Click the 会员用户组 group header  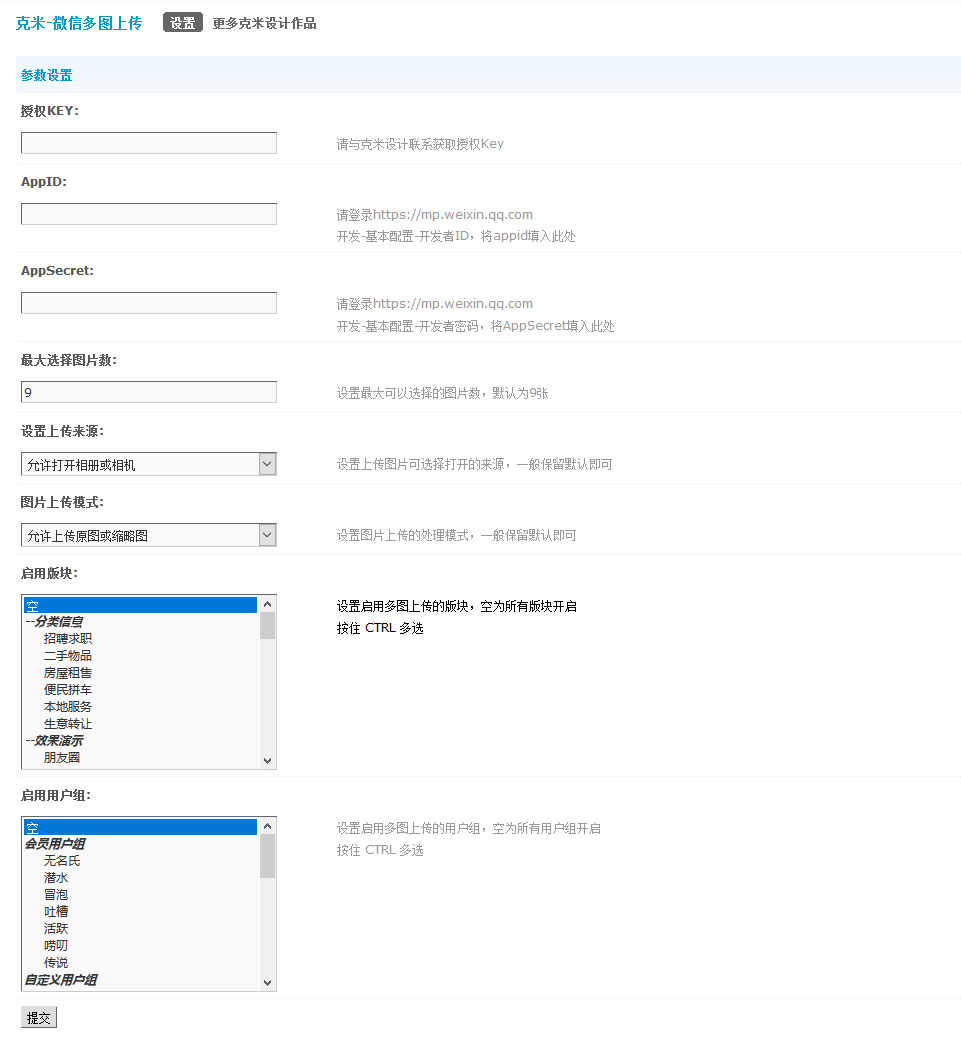55,844
